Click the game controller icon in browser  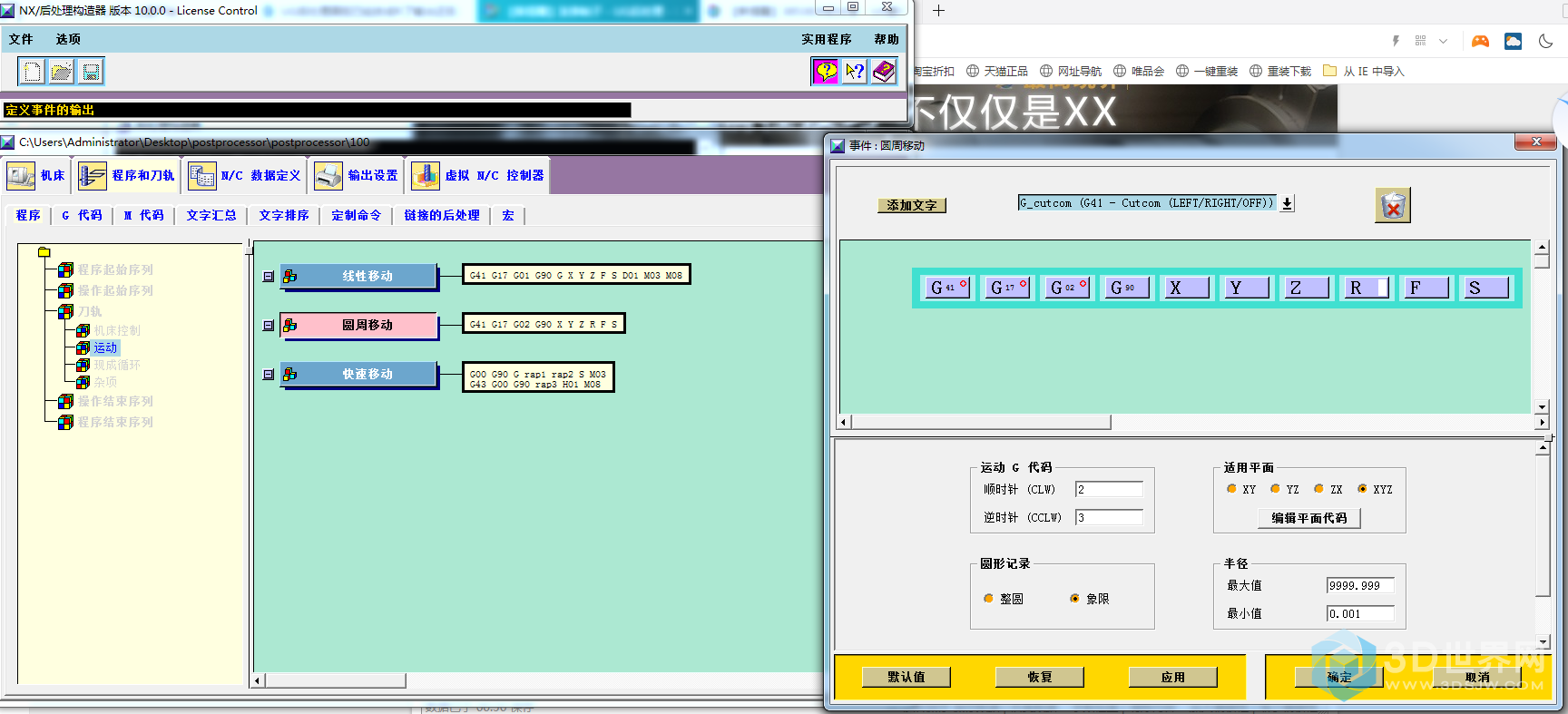point(1480,41)
